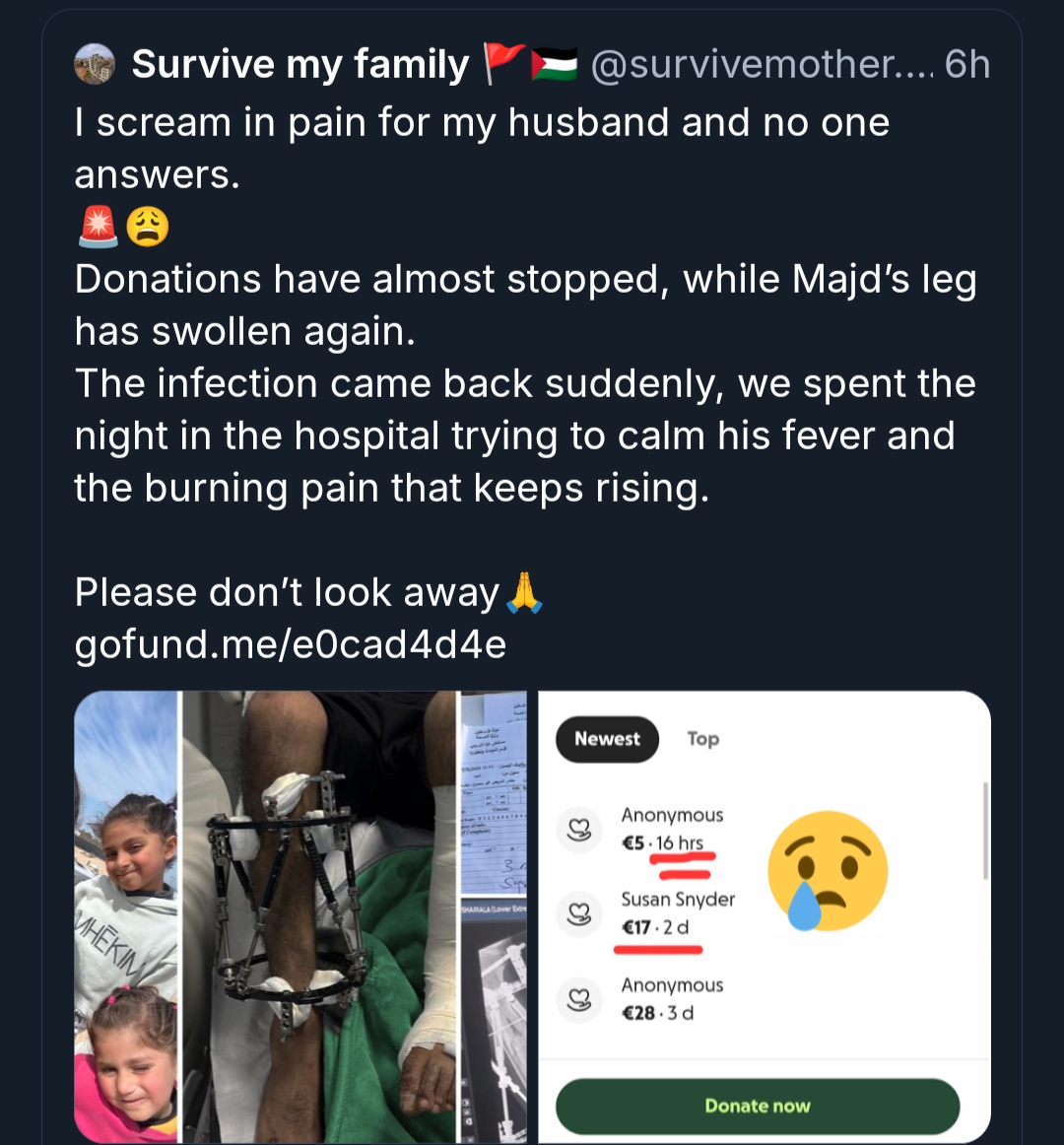Open the gofund.me/e0cad4d4e link
The image size is (1064, 1145).
[291, 645]
